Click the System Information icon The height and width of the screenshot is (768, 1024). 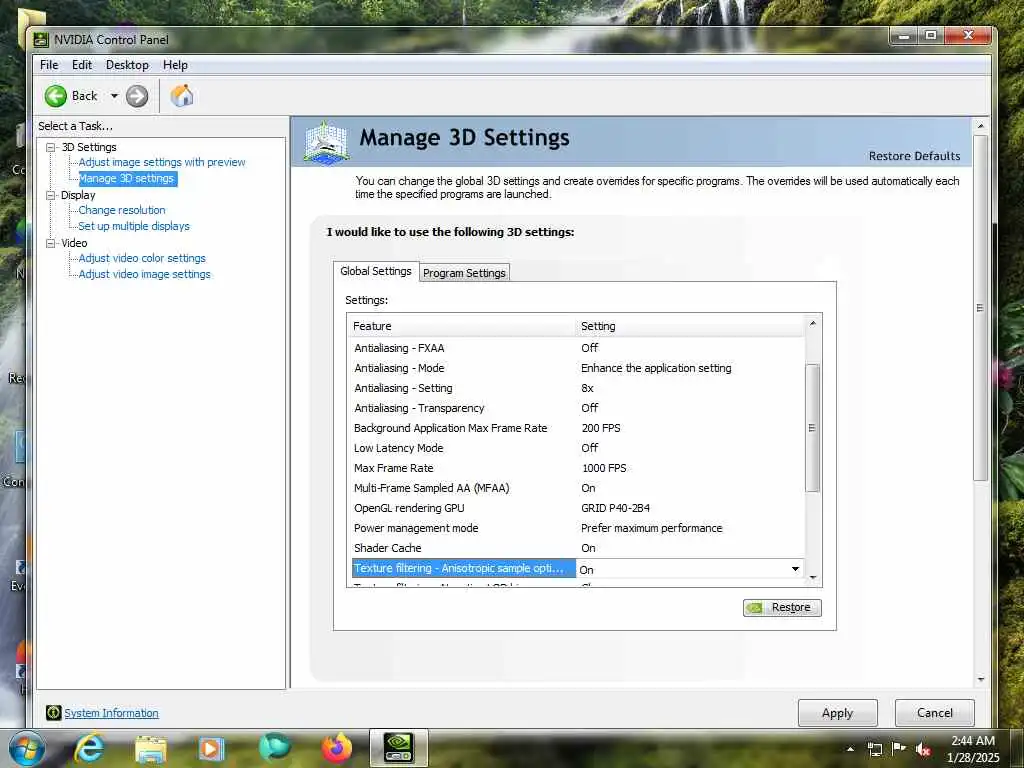(x=54, y=712)
